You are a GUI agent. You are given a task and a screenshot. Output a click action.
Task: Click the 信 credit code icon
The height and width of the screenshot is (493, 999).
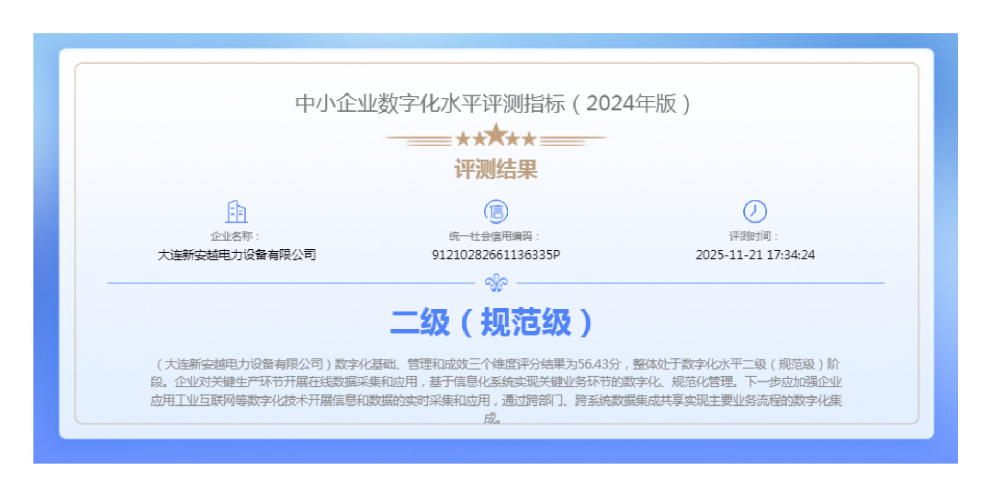[496, 211]
